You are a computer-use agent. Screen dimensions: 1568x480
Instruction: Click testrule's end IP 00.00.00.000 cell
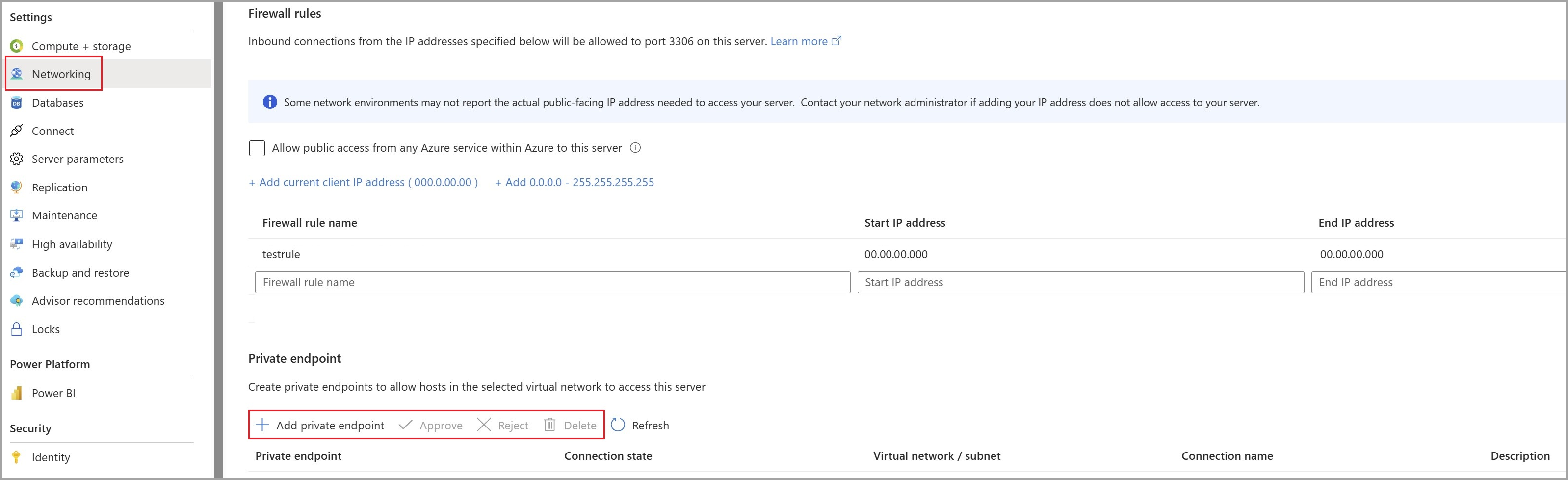1351,254
